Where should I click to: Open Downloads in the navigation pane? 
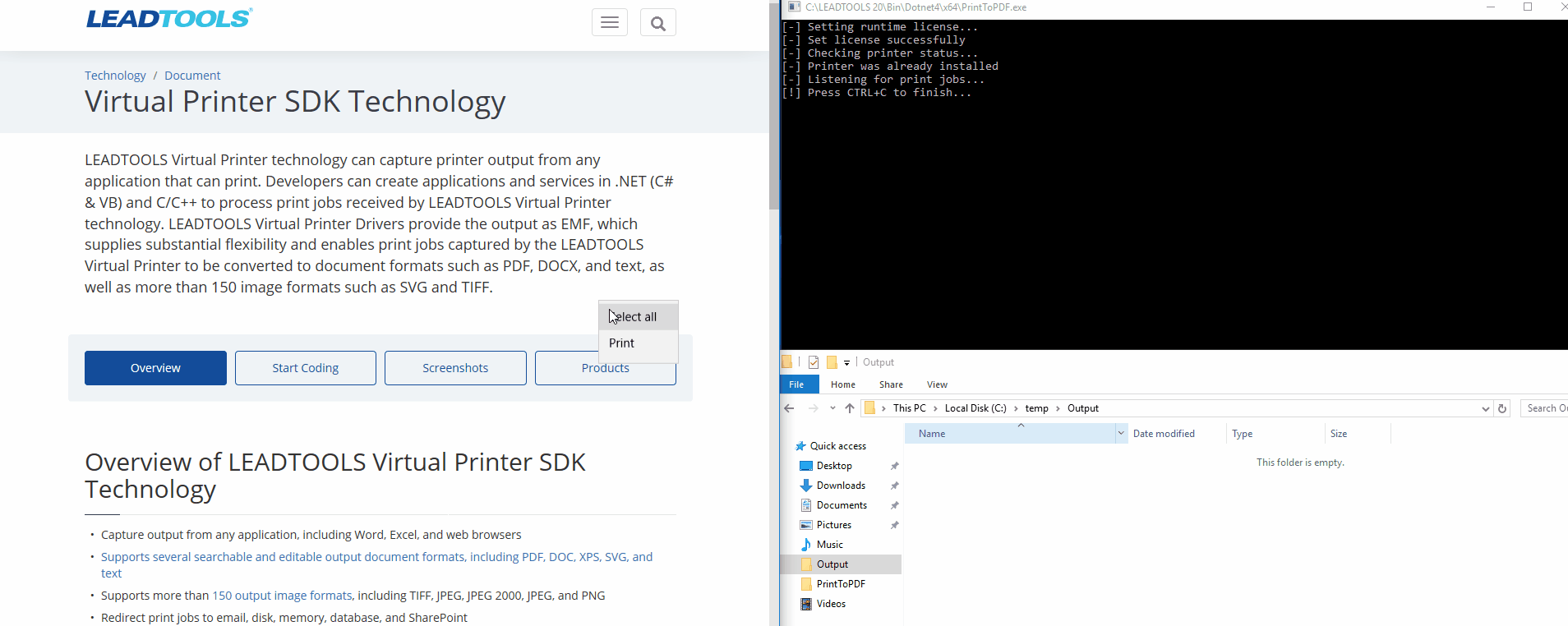(x=841, y=486)
